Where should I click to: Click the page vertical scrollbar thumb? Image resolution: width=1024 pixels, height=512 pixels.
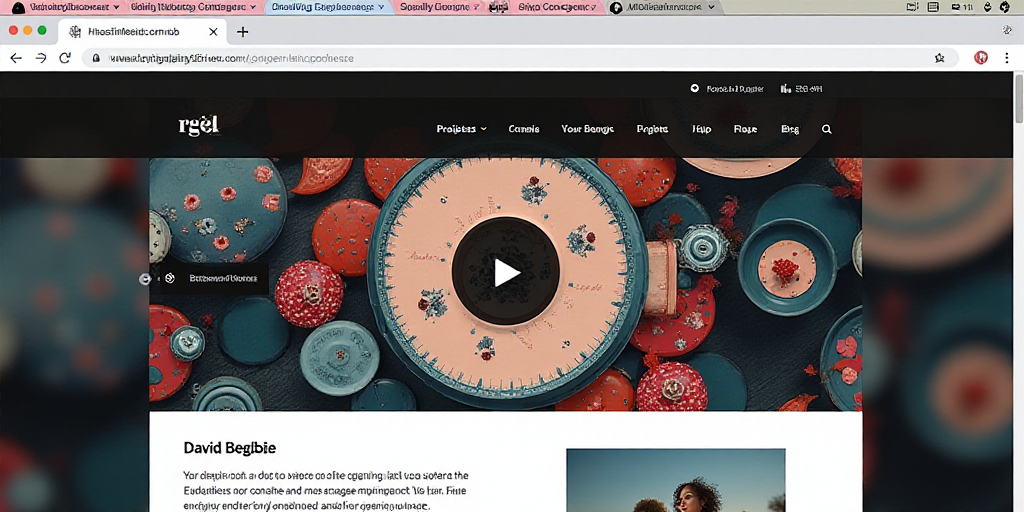click(x=1018, y=98)
